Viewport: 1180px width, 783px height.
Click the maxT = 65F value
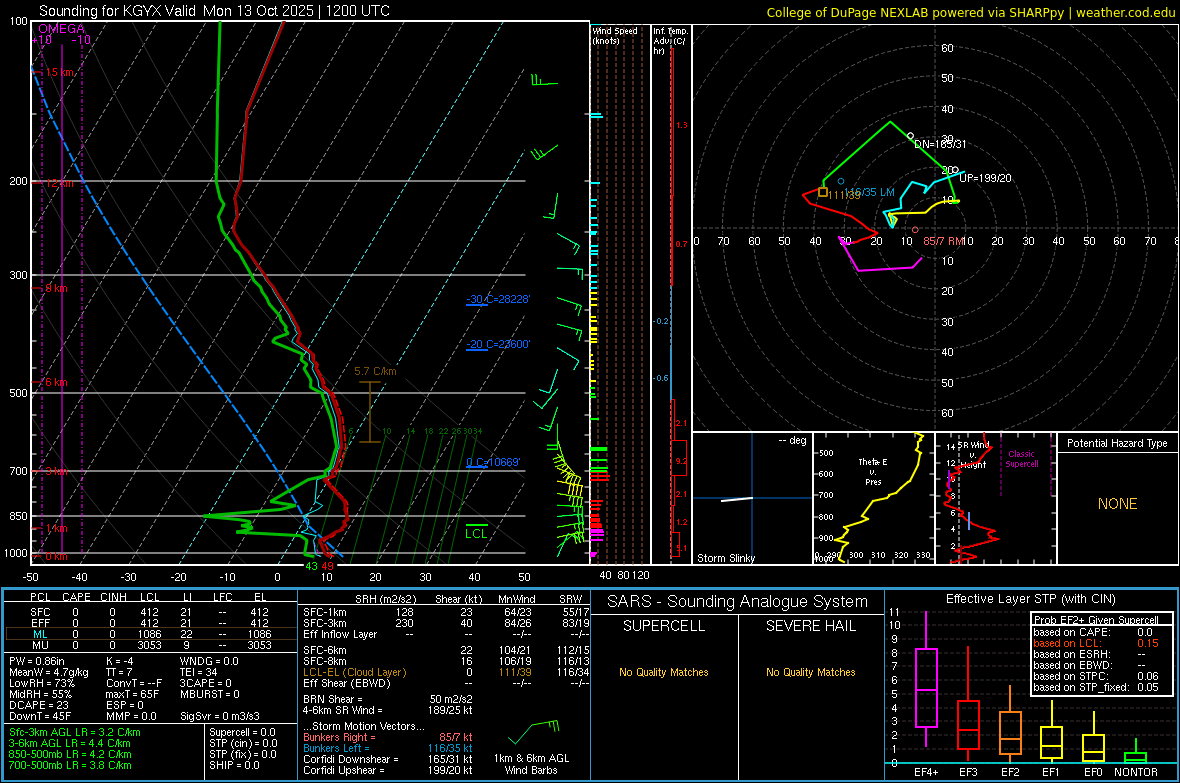coord(132,694)
